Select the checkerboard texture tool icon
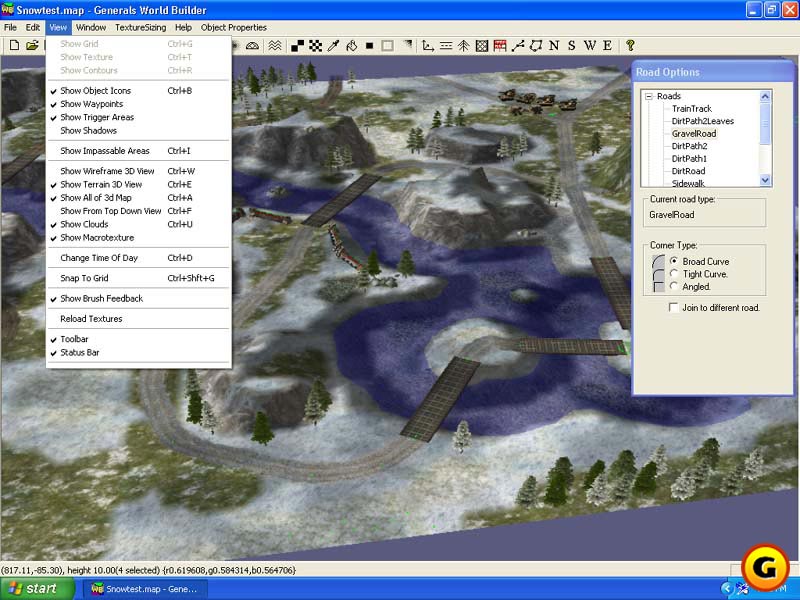 (316, 46)
